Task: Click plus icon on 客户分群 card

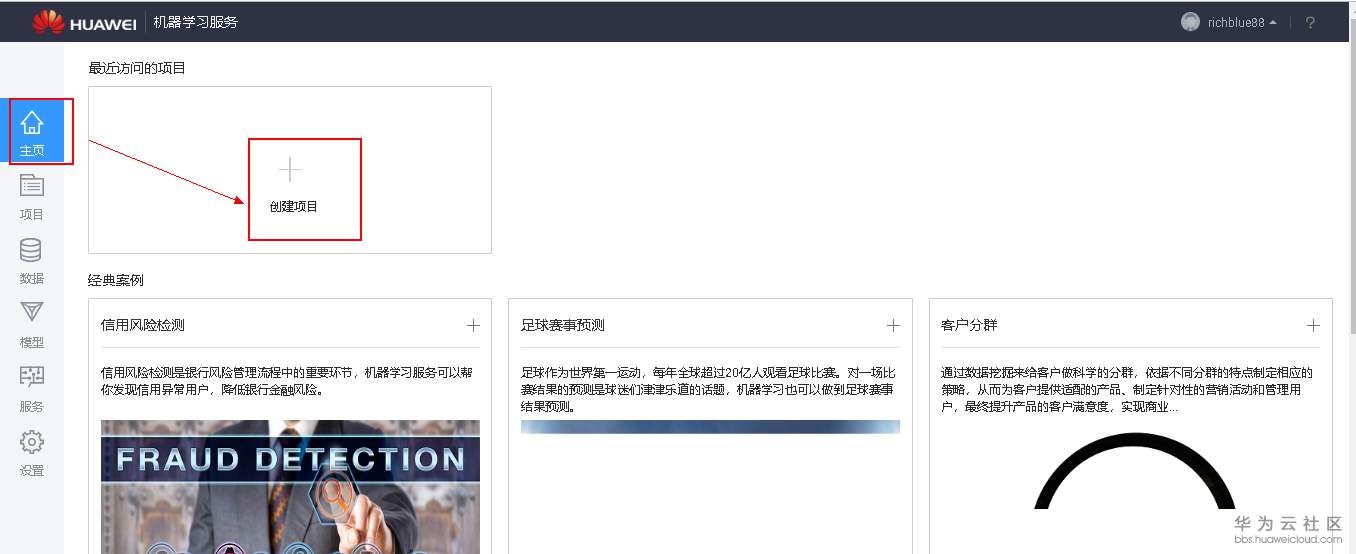Action: coord(1313,325)
